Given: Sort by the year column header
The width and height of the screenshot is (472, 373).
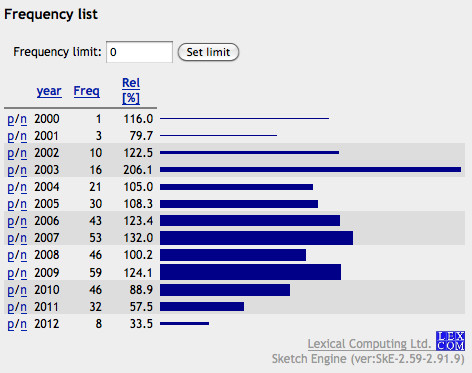Looking at the screenshot, I should [x=49, y=91].
